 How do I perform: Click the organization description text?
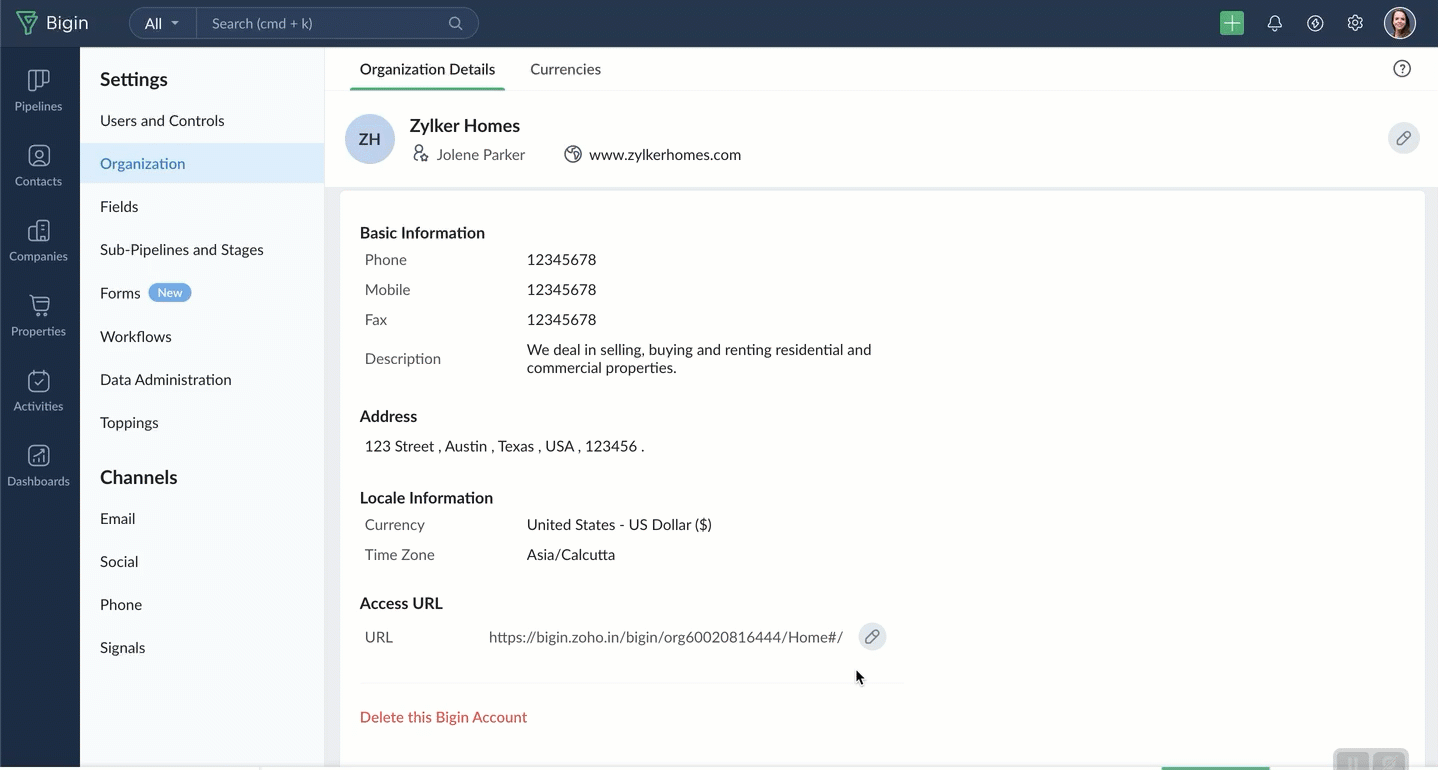[x=699, y=358]
